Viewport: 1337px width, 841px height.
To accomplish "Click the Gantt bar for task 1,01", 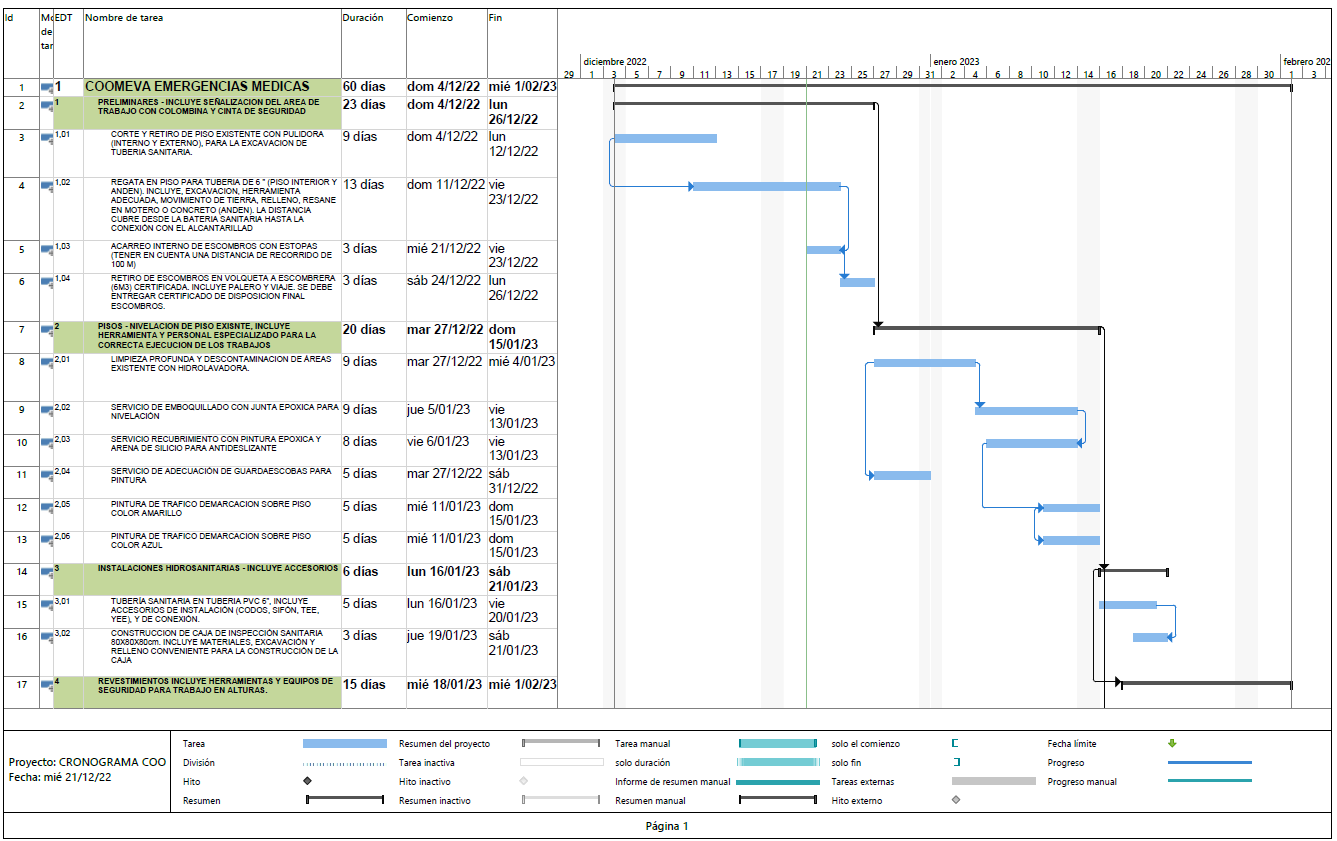I will tap(665, 138).
